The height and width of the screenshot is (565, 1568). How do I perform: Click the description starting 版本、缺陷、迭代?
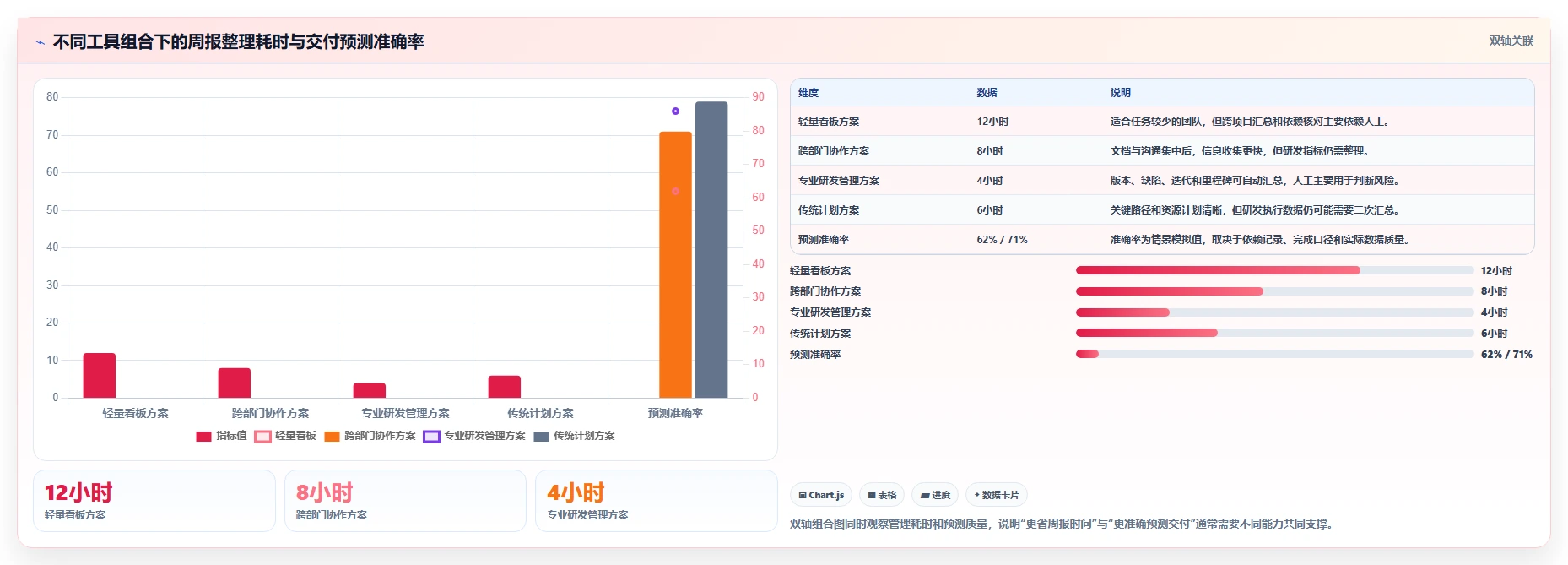pyautogui.click(x=1255, y=181)
